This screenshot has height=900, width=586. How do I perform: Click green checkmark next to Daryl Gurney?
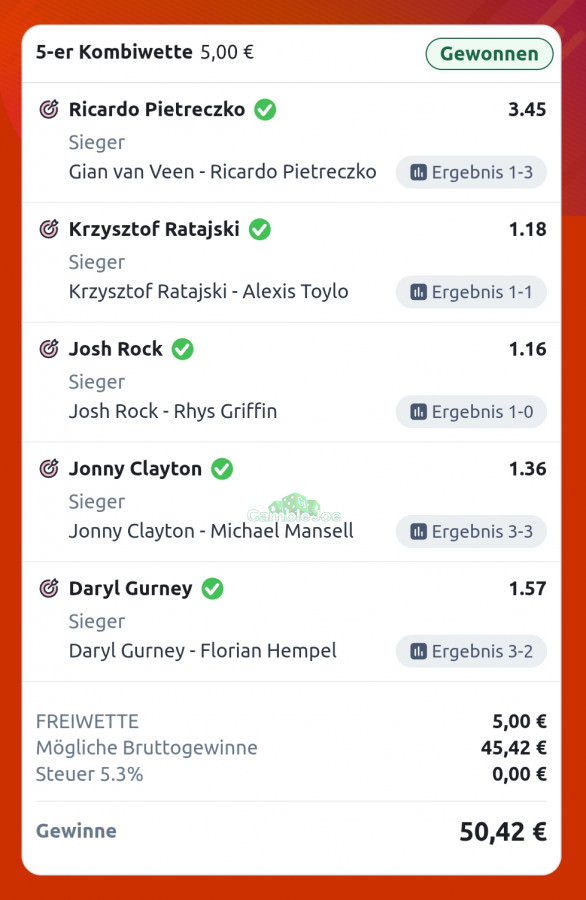coord(212,588)
